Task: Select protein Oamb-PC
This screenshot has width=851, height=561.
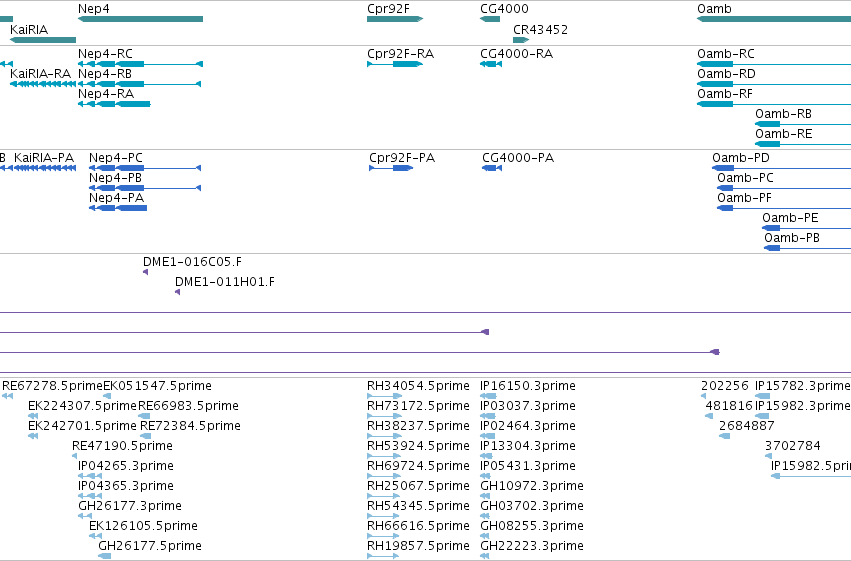Action: pos(784,188)
